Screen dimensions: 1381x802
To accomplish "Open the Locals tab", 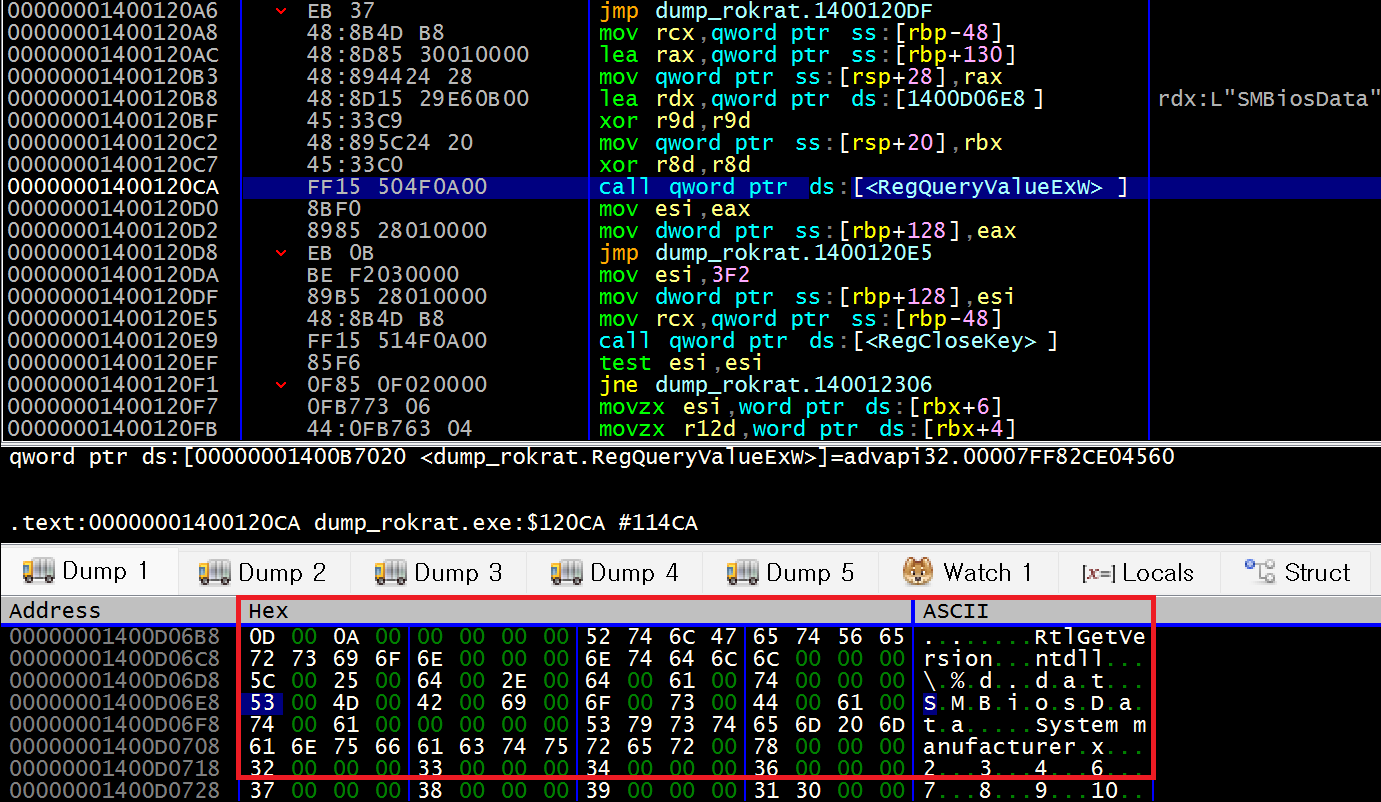I will 1139,572.
